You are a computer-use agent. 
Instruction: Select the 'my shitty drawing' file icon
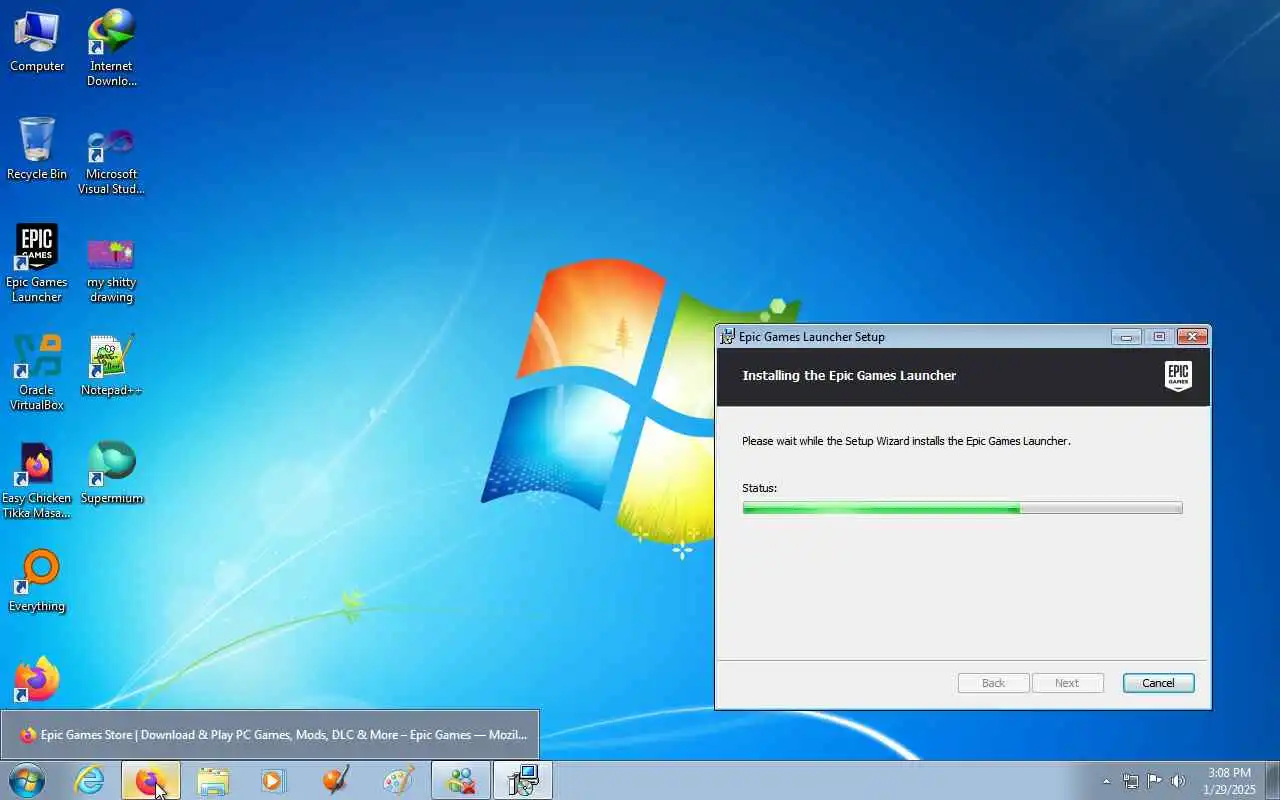click(x=111, y=270)
